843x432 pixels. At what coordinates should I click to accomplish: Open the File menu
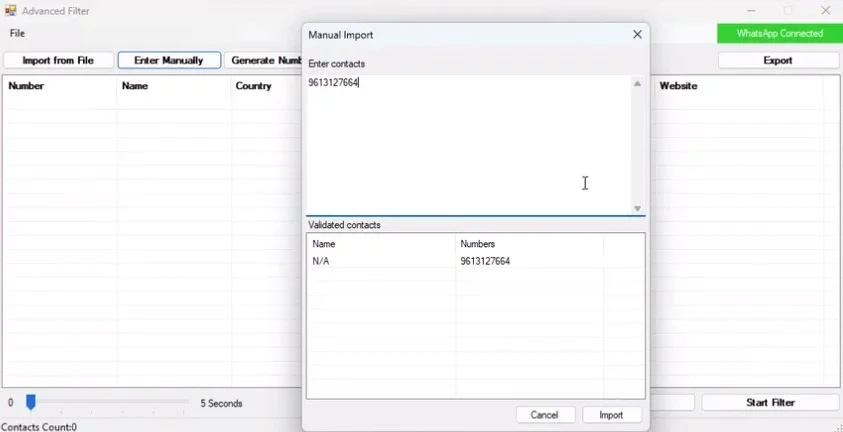pos(17,33)
